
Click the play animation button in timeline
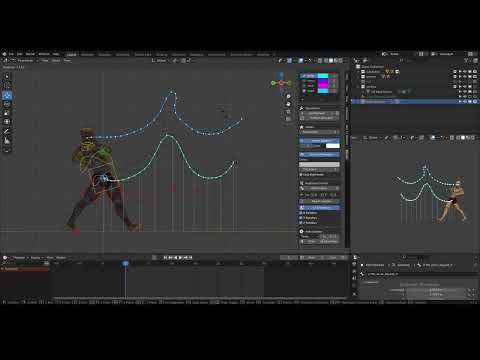(180, 258)
